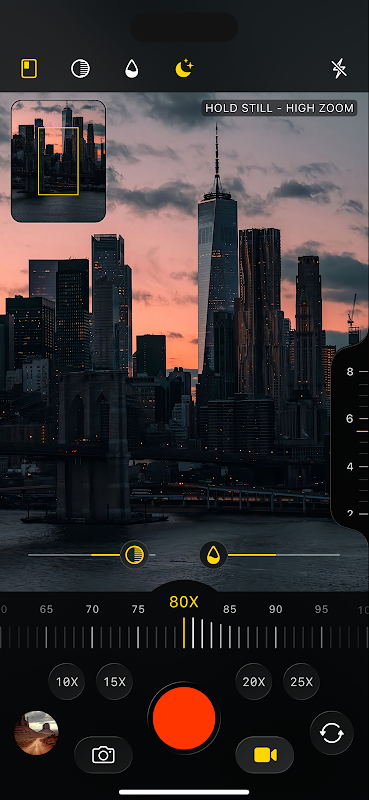
Task: Tap the contrast icon in top bar
Action: pyautogui.click(x=80, y=68)
